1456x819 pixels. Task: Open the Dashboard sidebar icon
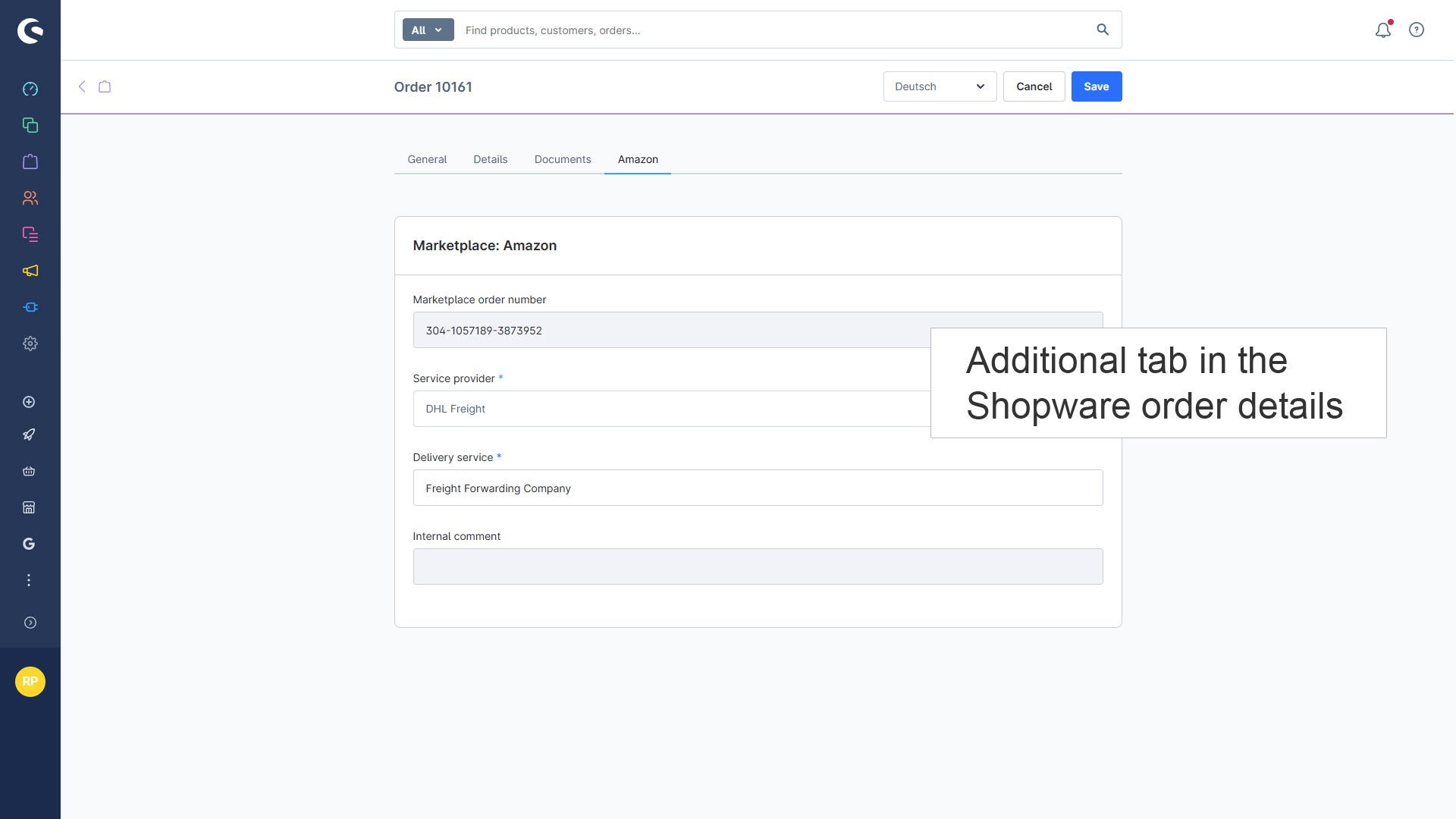(x=30, y=89)
